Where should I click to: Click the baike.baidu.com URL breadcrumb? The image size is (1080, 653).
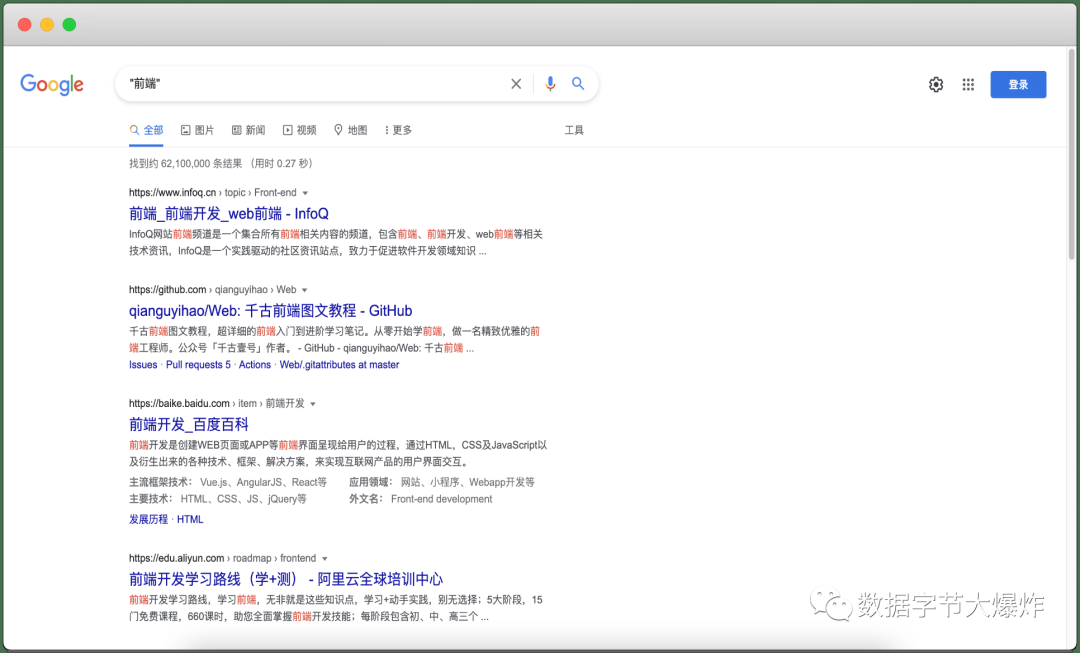[x=216, y=404]
